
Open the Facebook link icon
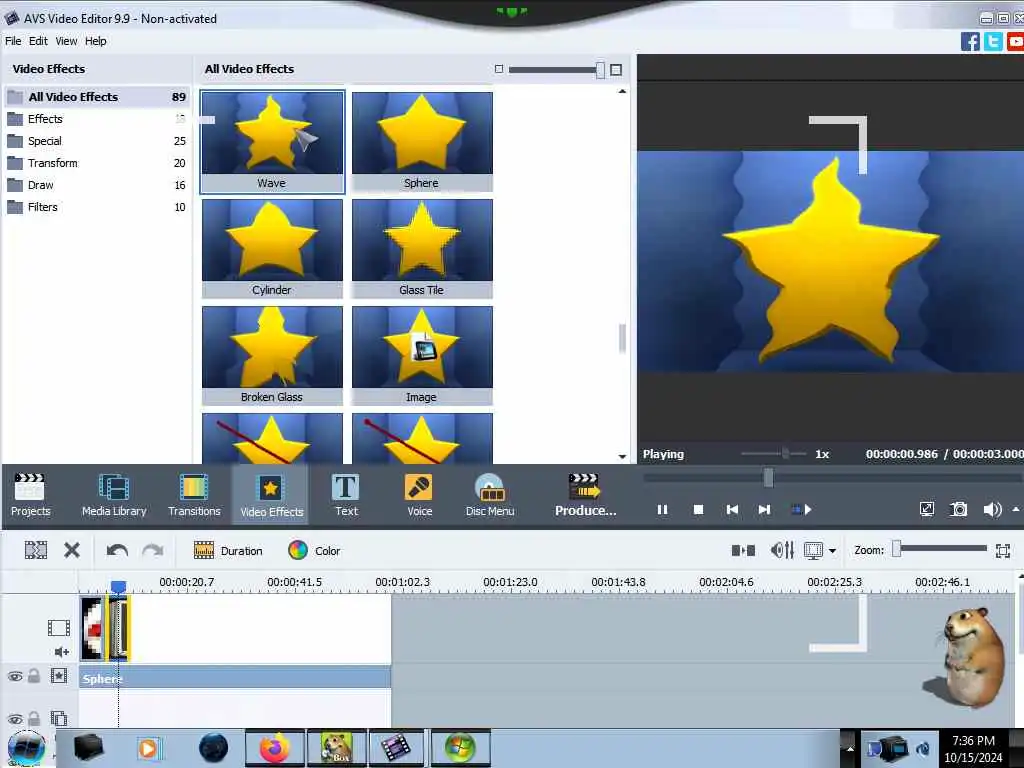click(970, 42)
